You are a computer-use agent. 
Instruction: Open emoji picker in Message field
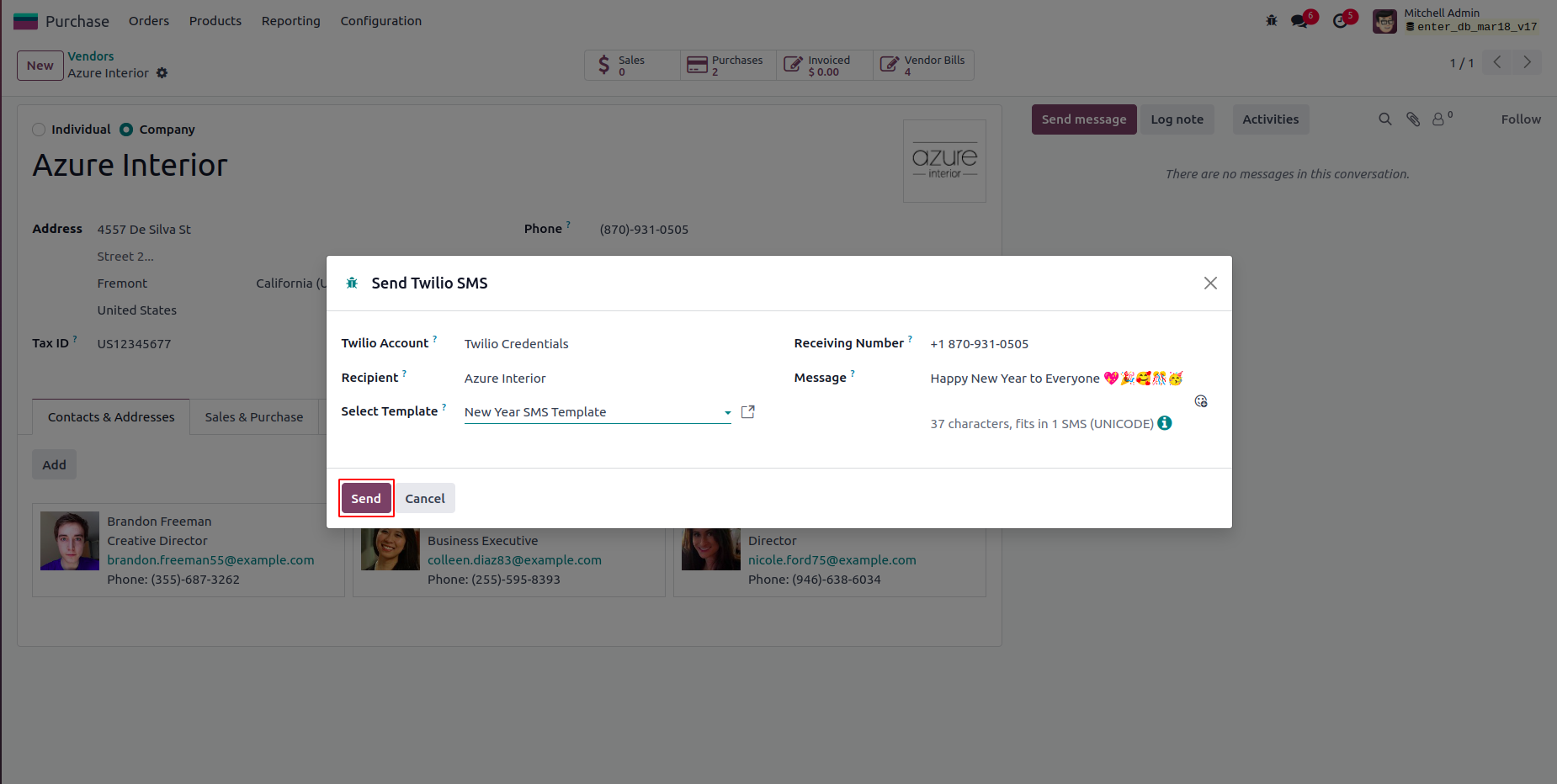coord(1201,401)
